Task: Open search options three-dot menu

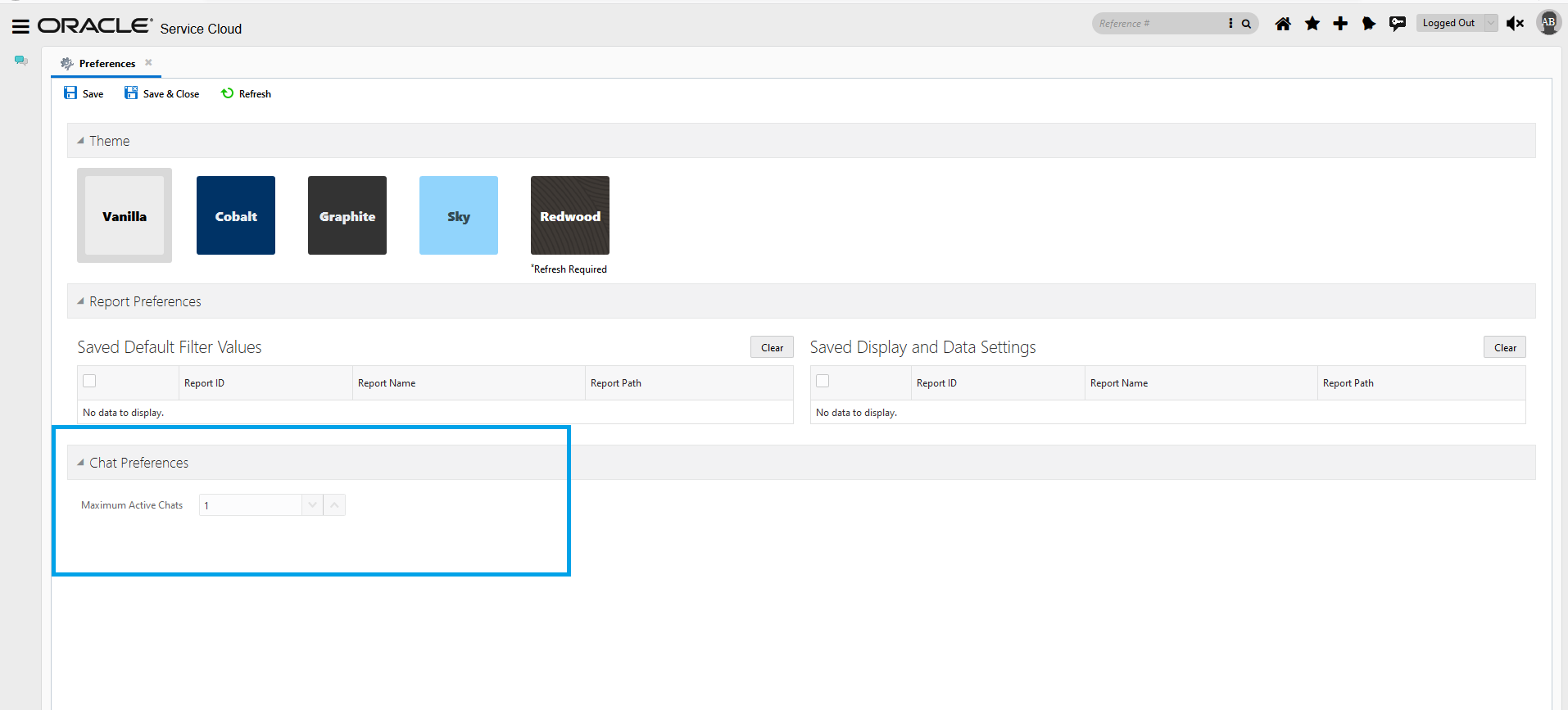Action: [1230, 23]
